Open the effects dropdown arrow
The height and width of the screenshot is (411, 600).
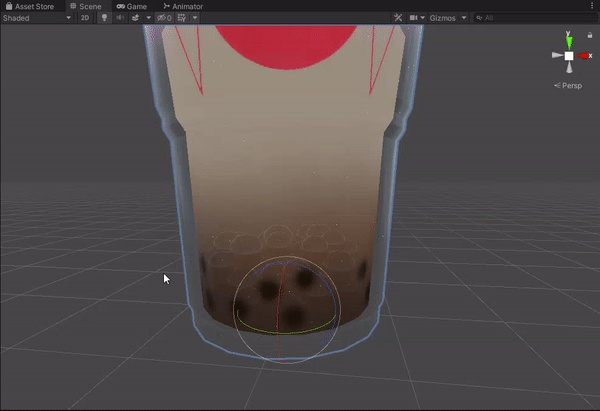click(148, 18)
